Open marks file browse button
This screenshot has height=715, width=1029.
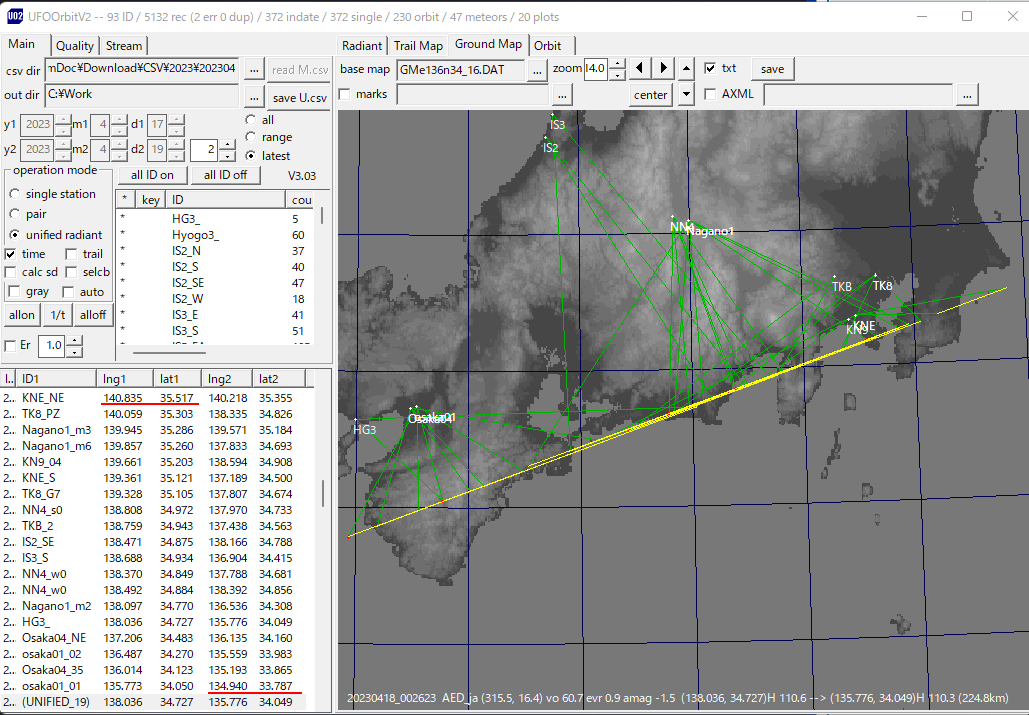coord(562,95)
